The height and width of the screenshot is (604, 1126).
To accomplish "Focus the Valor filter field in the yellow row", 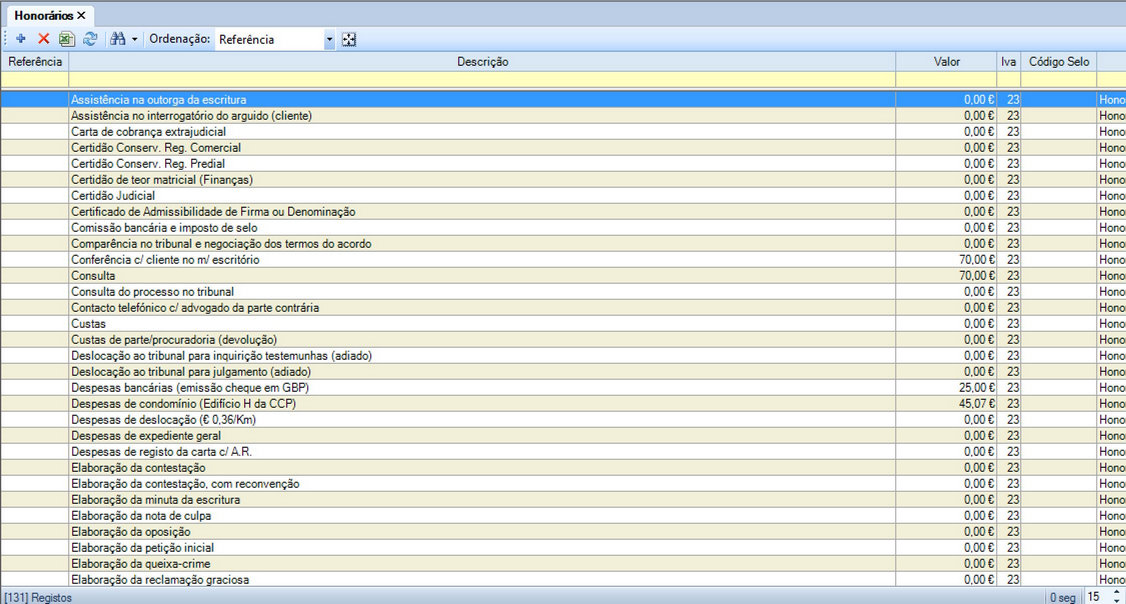I will point(946,79).
